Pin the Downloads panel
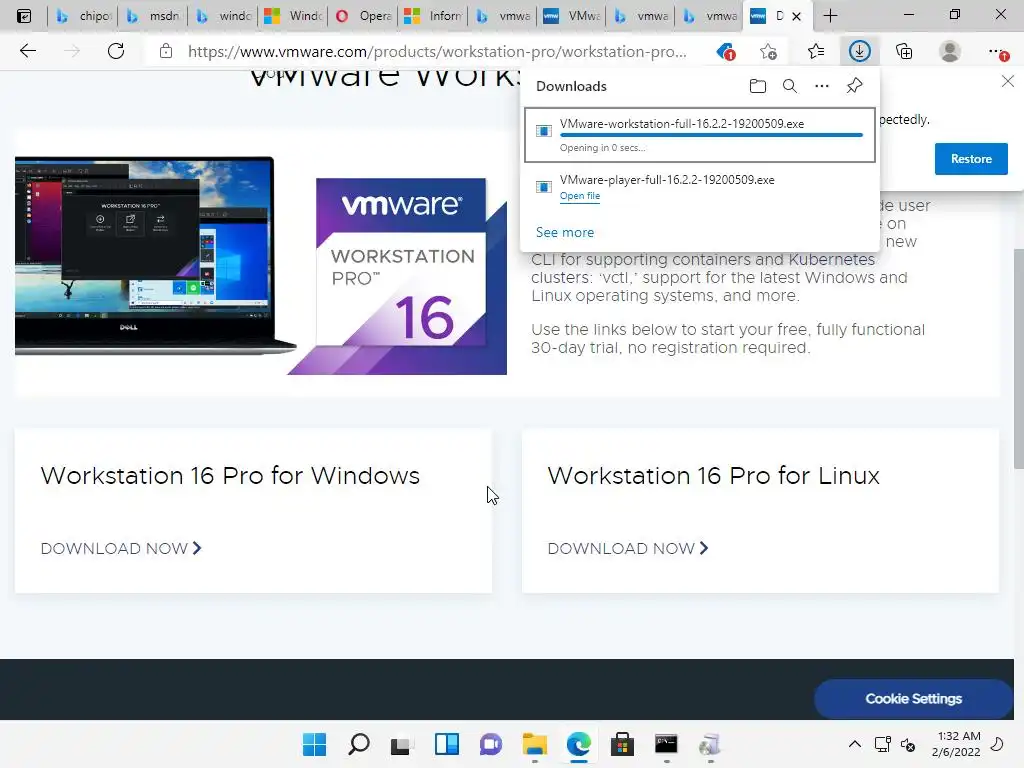 [854, 86]
